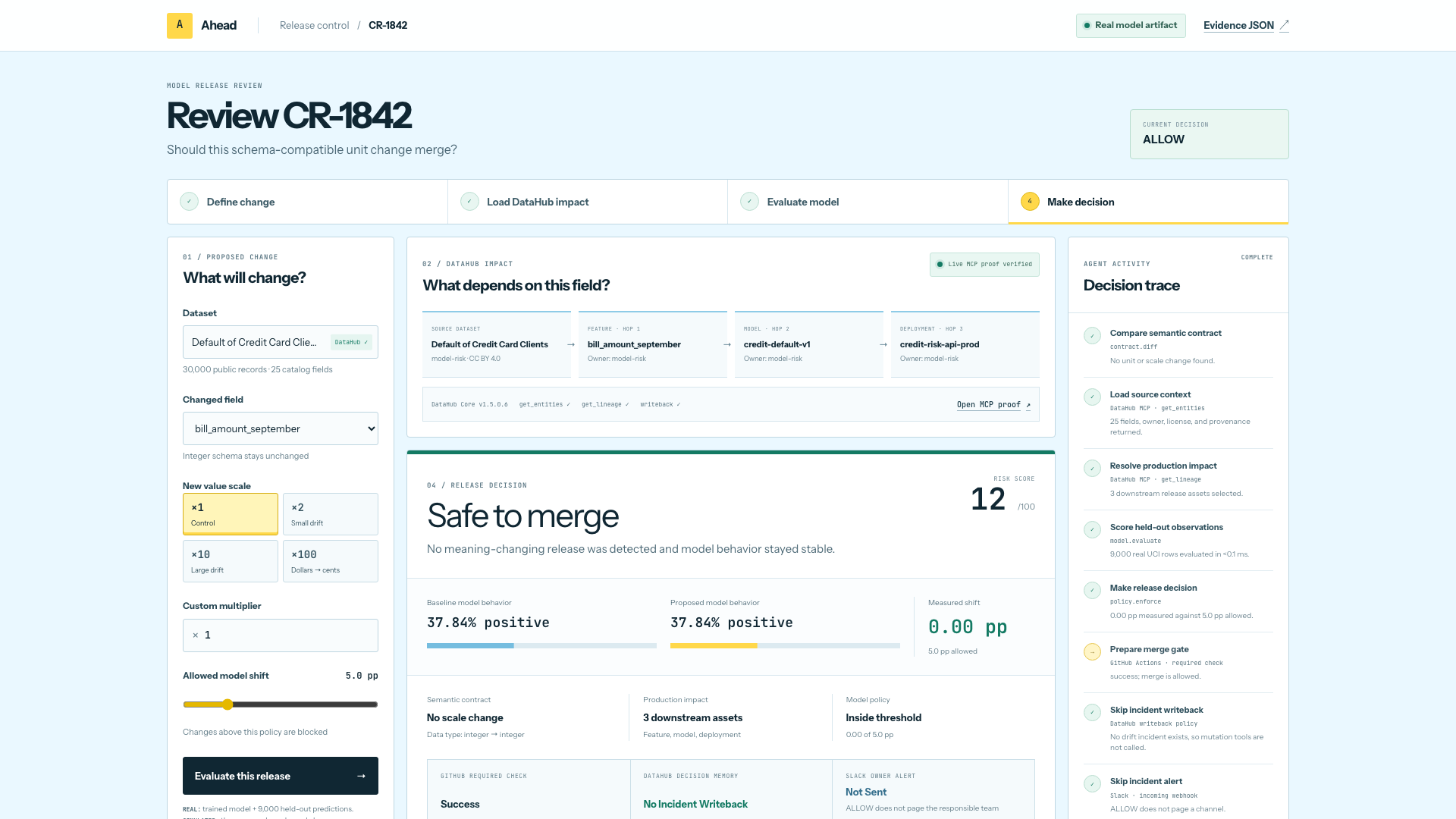Click the arrow on Evaluate this release
This screenshot has width=1456, height=819.
tap(361, 776)
